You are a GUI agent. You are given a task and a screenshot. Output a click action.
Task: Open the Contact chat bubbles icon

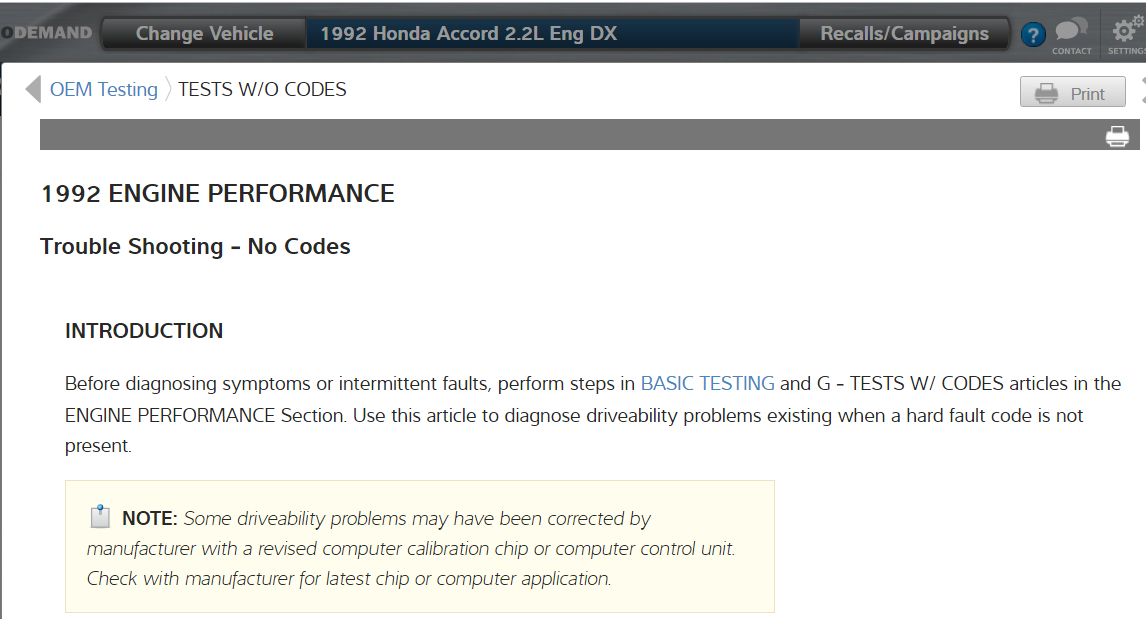click(1071, 33)
